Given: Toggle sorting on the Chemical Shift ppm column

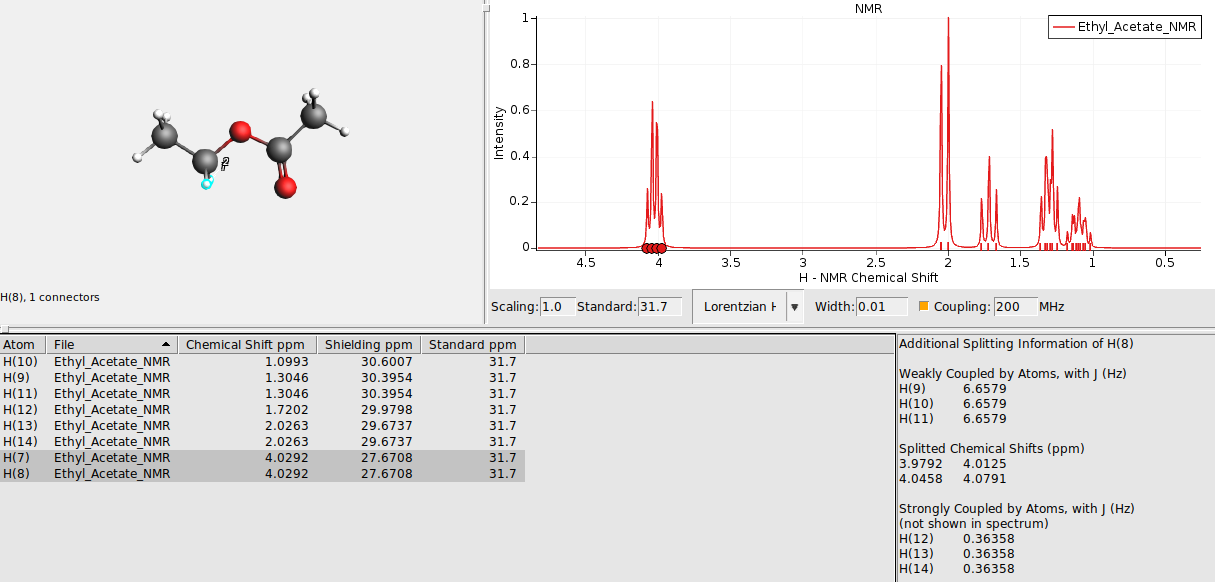Looking at the screenshot, I should [247, 344].
